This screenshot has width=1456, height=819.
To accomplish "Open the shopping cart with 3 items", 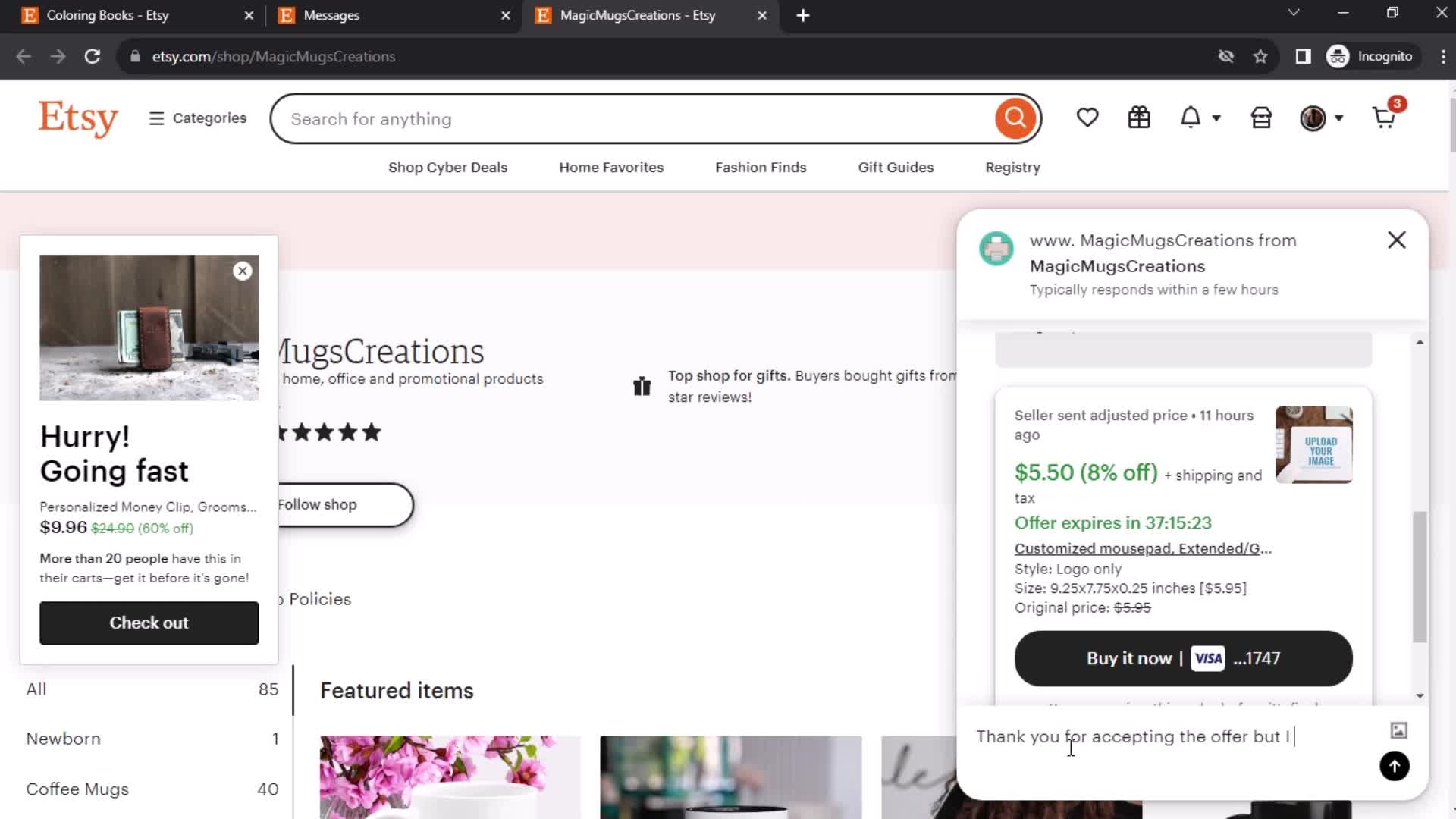I will coord(1388,115).
